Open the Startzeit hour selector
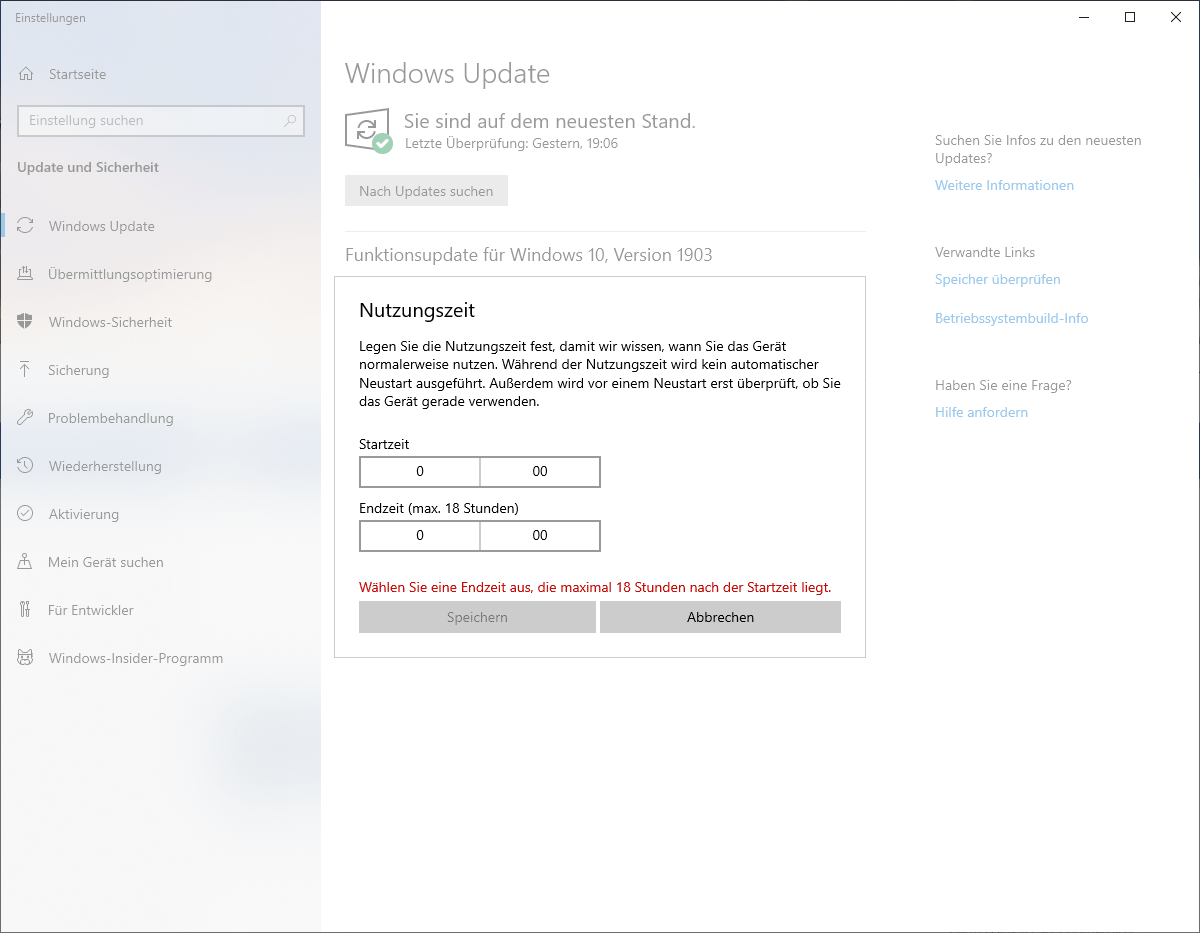 (x=420, y=471)
